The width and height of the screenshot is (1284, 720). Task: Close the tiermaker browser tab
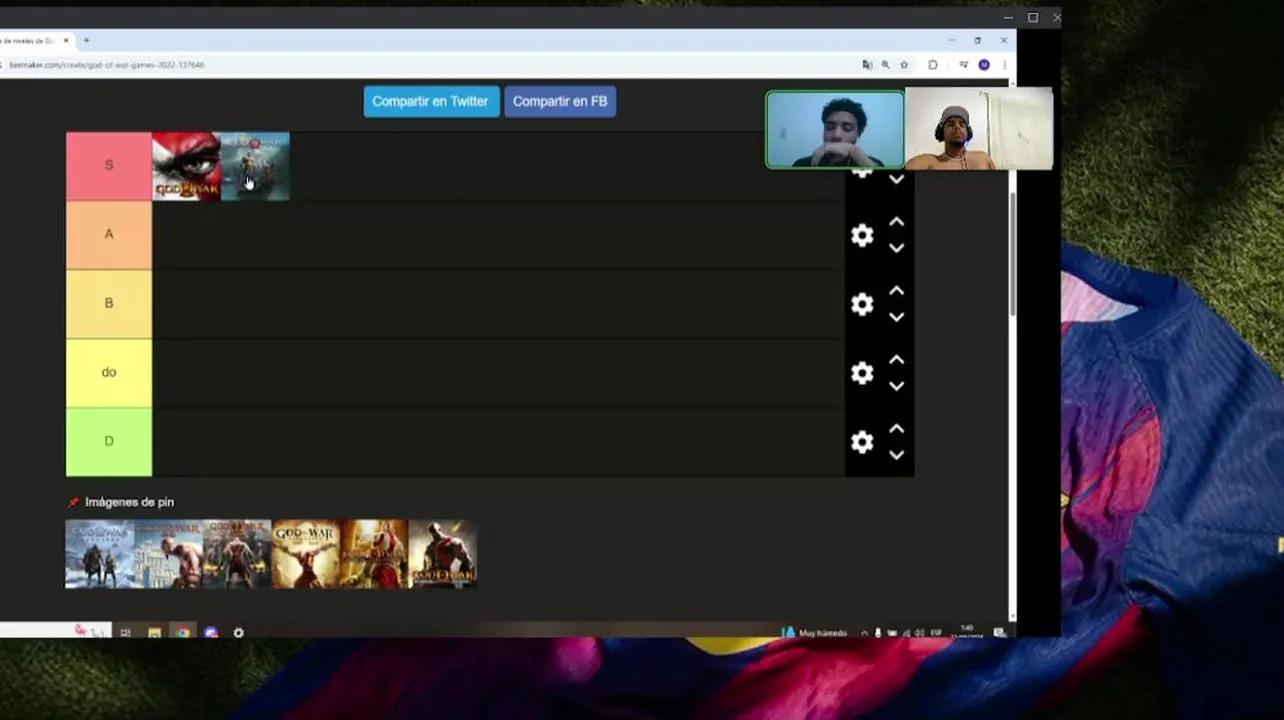point(66,40)
